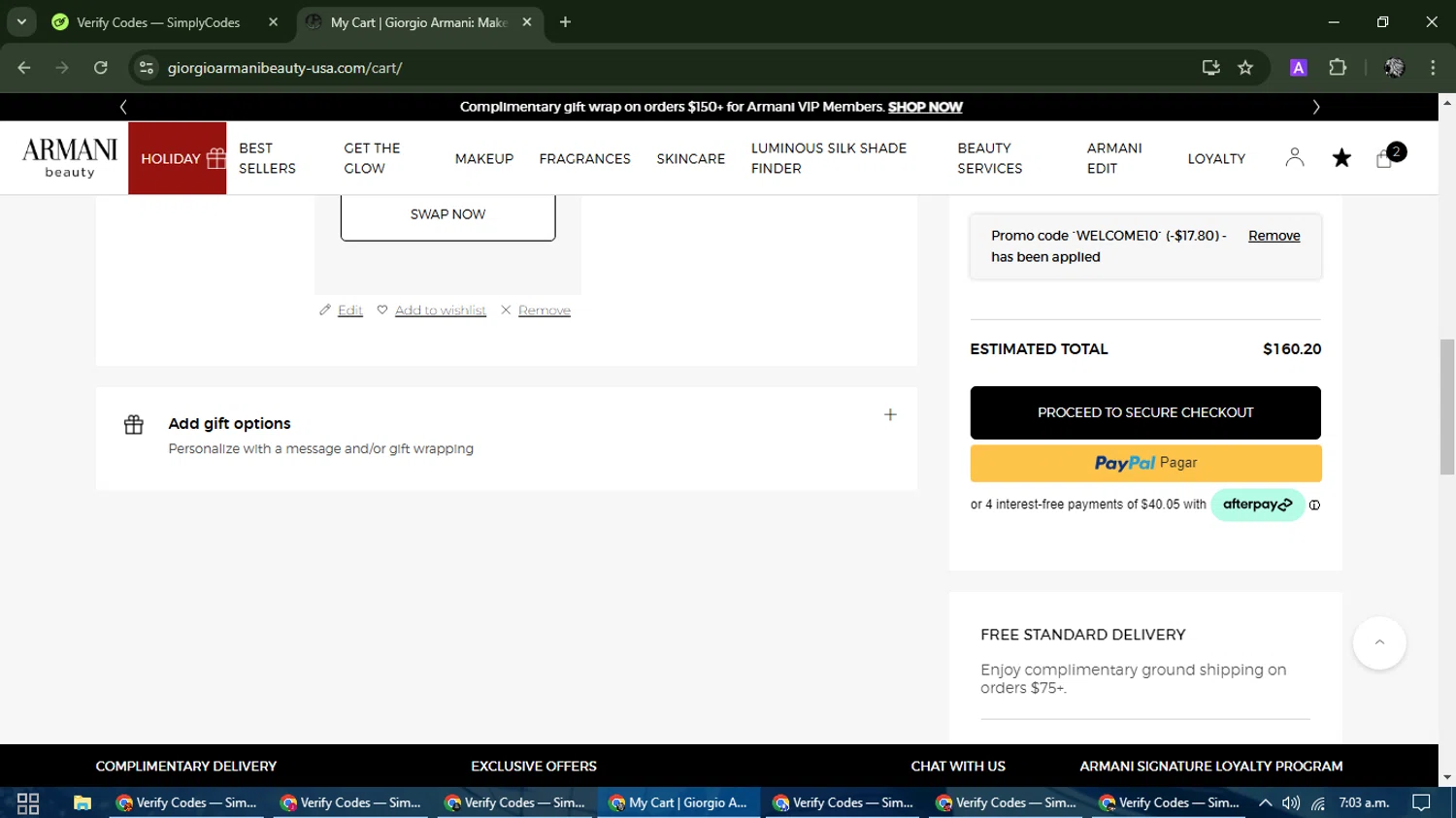This screenshot has width=1456, height=818.
Task: Open the LOYALTY menu
Action: click(x=1216, y=158)
